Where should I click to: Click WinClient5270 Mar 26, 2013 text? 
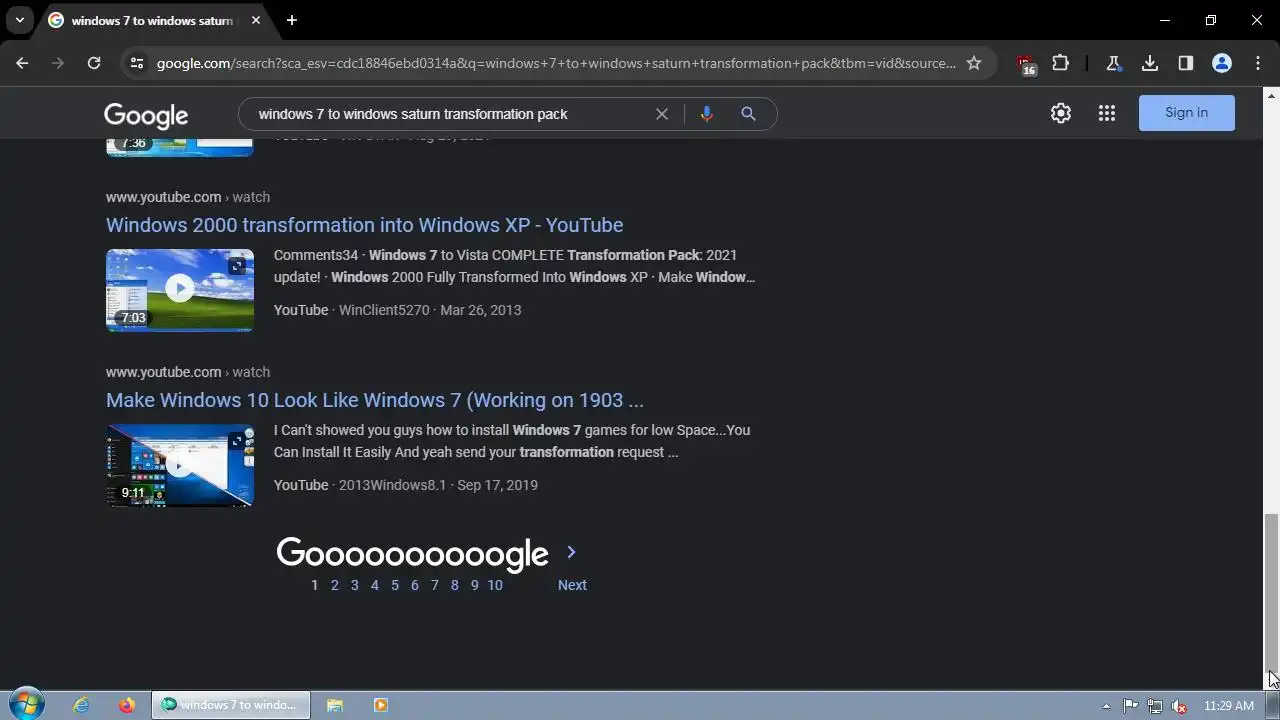[430, 310]
